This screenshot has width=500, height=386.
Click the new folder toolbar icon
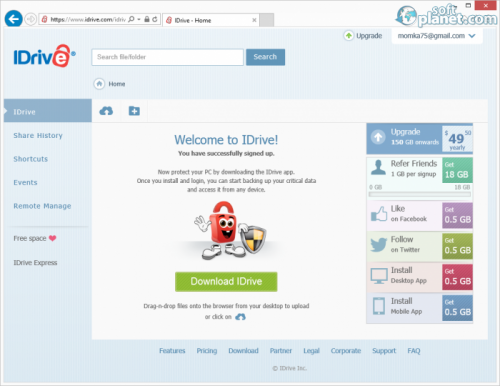pyautogui.click(x=134, y=111)
